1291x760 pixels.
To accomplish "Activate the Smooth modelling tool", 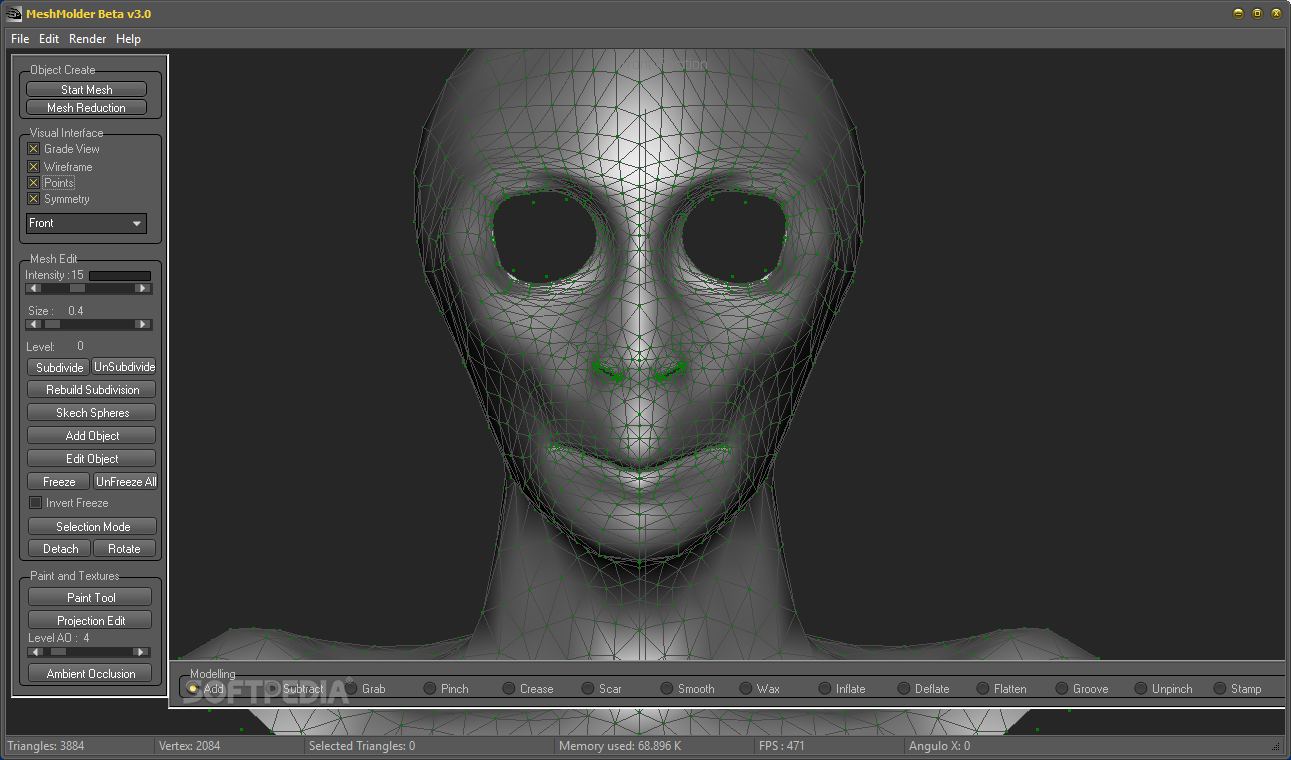I will [667, 688].
